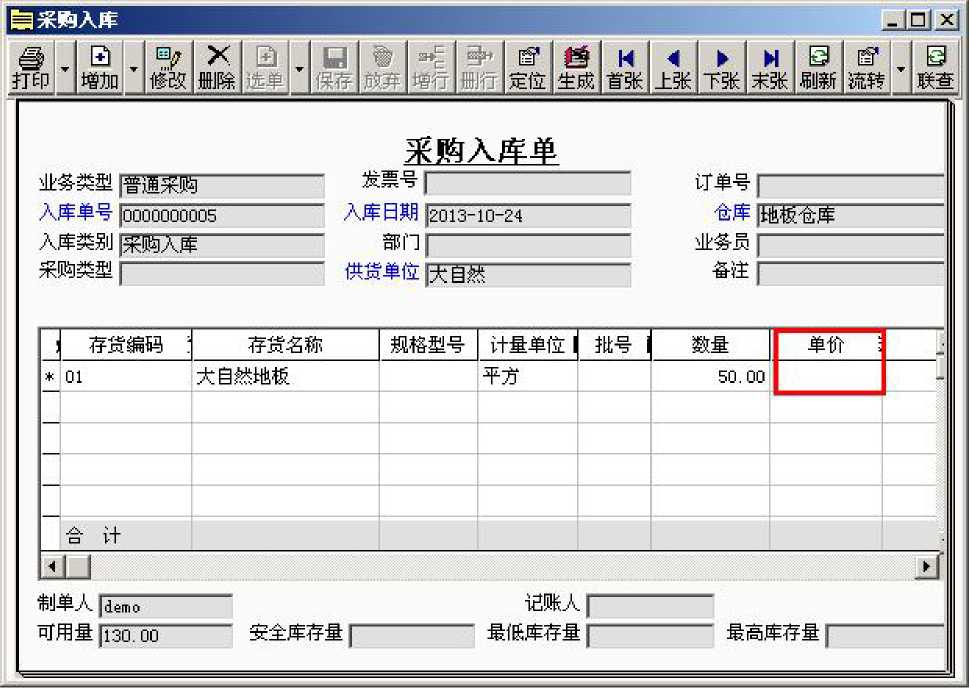The height and width of the screenshot is (688, 969).
Task: Select the quantity cell 50.00
Action: point(710,376)
